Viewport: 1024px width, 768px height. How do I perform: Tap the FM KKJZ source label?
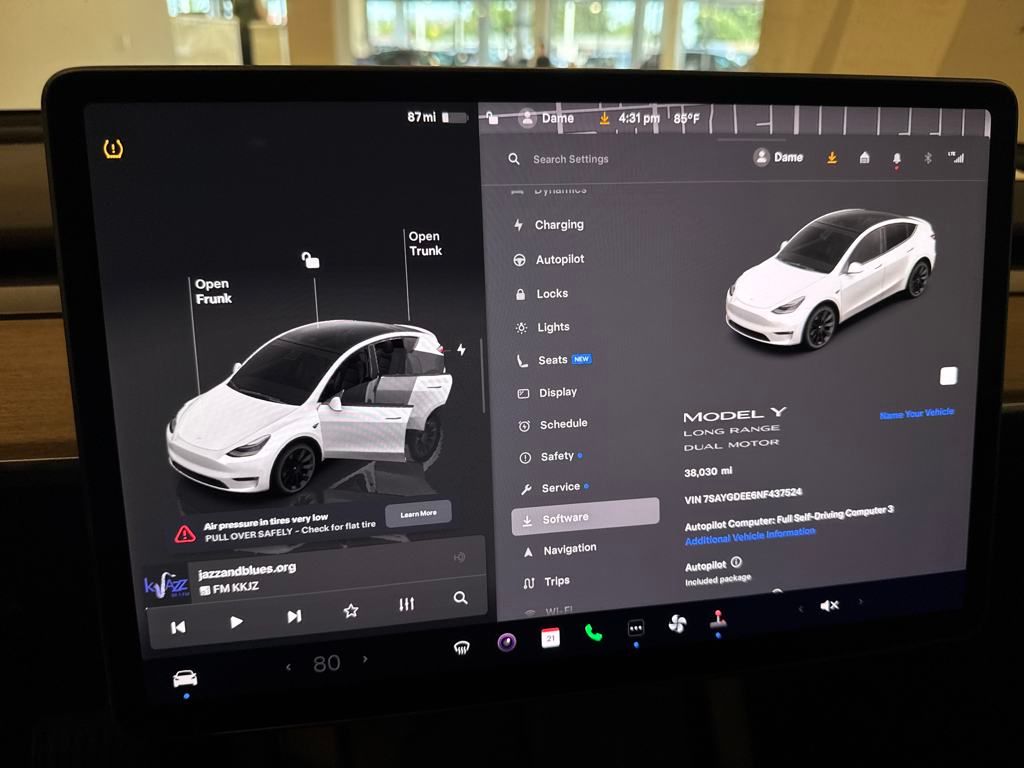click(229, 588)
